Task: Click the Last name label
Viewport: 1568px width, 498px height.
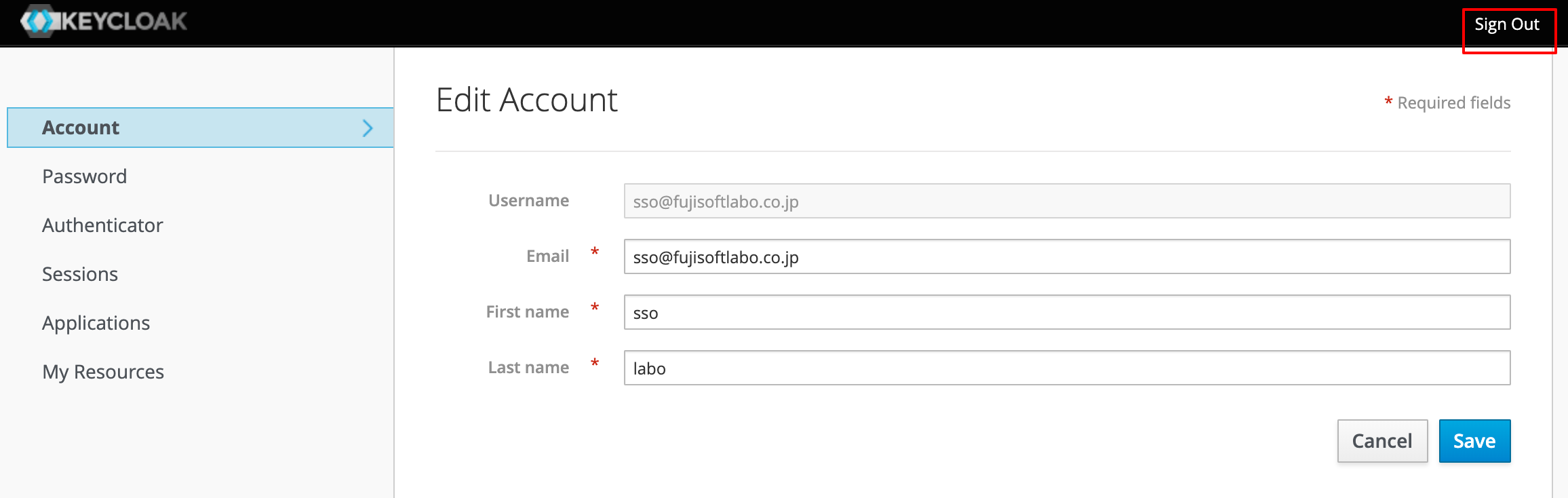Action: coord(528,368)
